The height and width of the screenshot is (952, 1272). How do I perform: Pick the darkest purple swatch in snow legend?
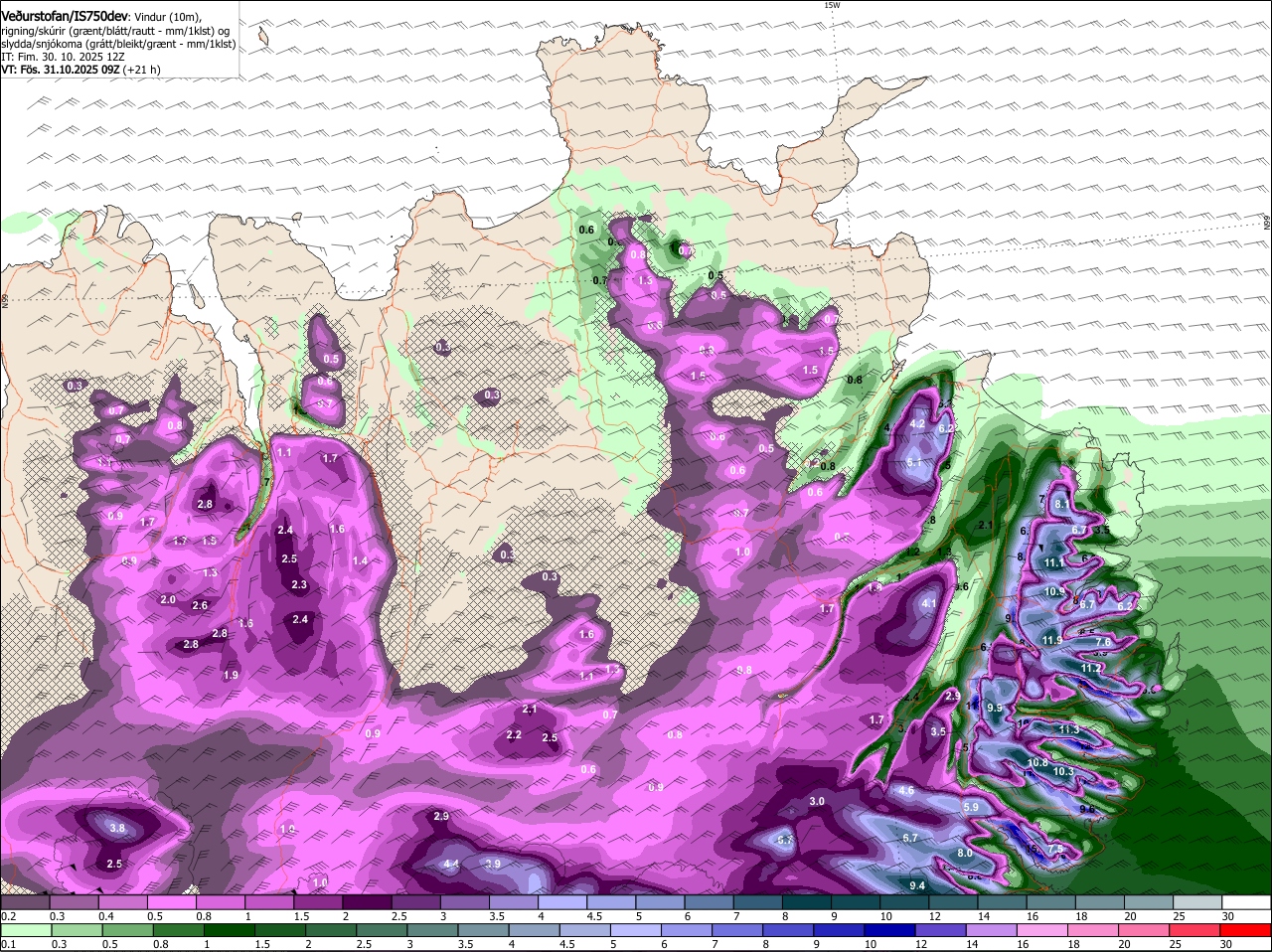point(369,901)
